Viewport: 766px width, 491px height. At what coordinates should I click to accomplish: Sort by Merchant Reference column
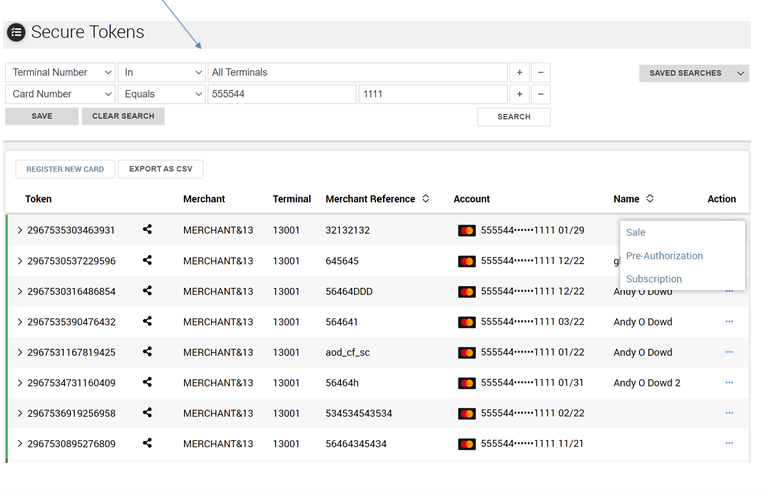(x=426, y=199)
